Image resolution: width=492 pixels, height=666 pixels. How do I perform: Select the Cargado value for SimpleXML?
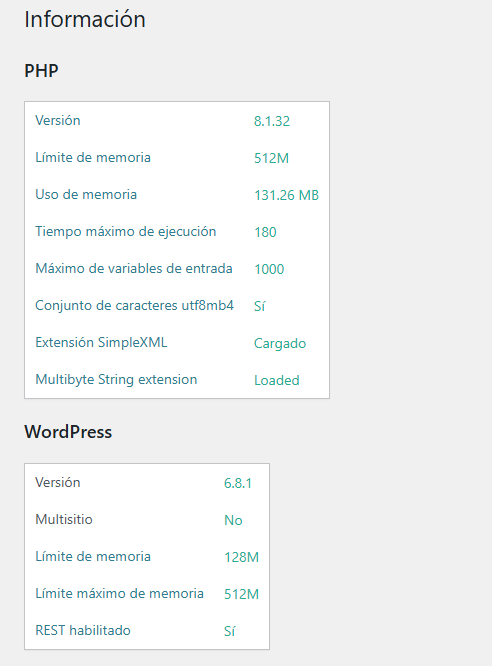tap(280, 343)
